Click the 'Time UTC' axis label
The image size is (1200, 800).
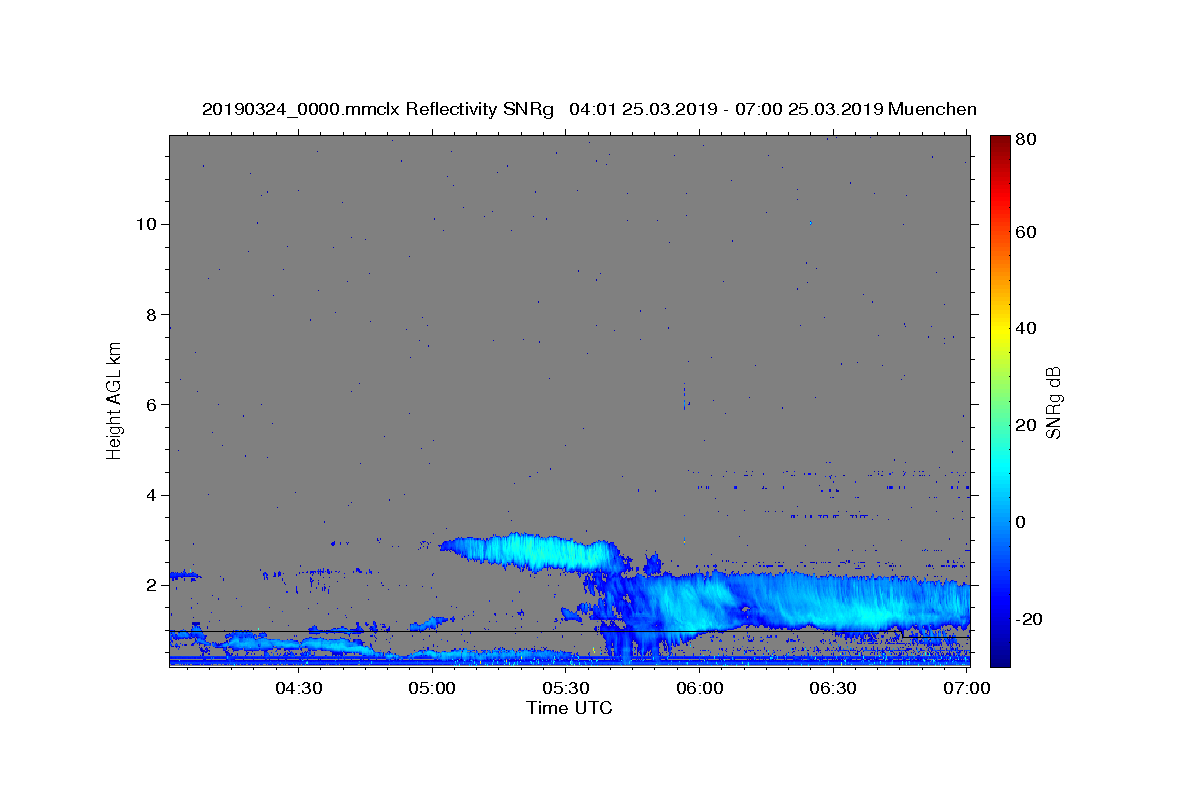click(569, 708)
